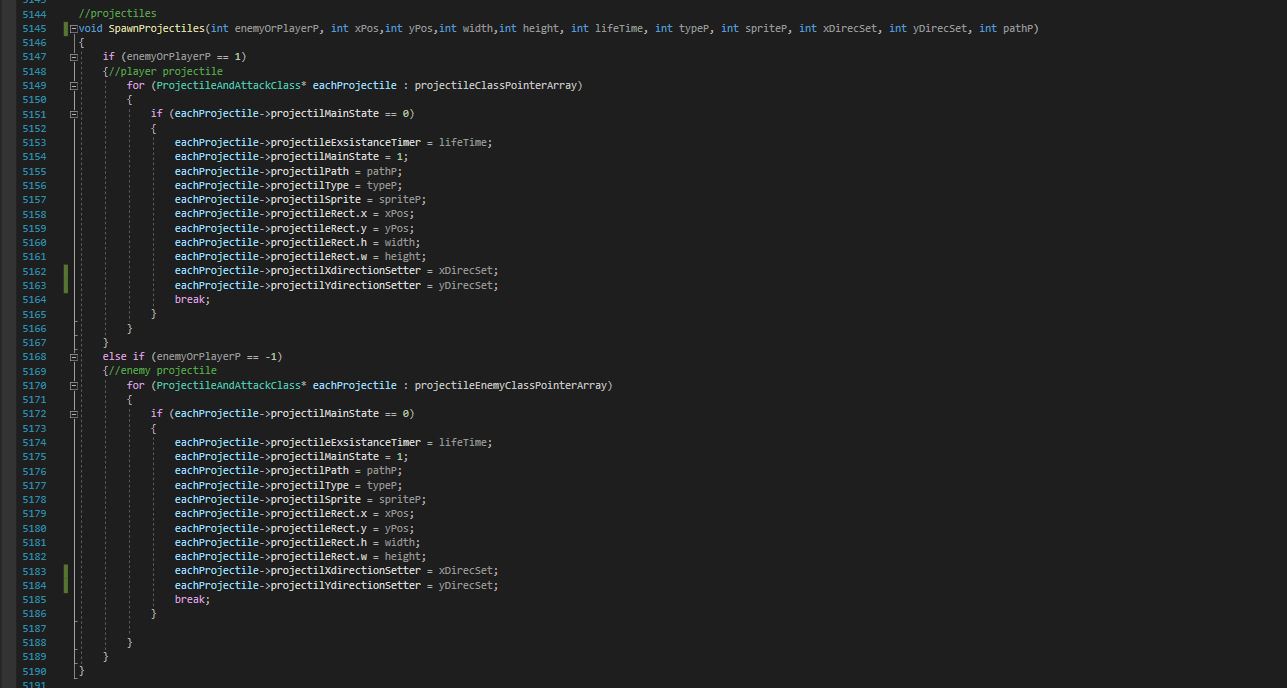The height and width of the screenshot is (688, 1287).
Task: Collapse the if block at line 5172
Action: tap(74, 414)
